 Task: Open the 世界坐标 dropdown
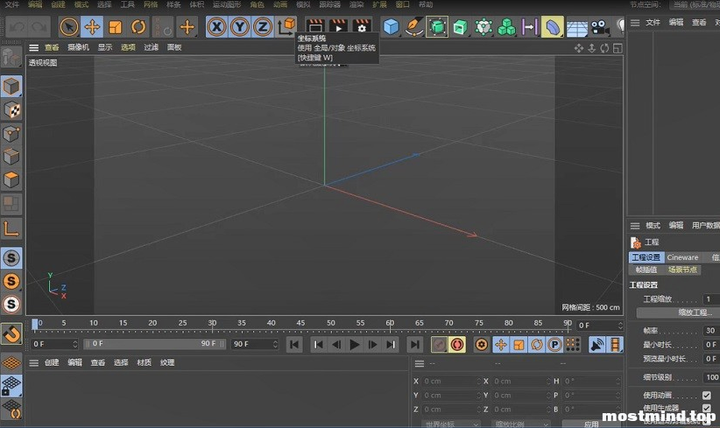[451, 424]
